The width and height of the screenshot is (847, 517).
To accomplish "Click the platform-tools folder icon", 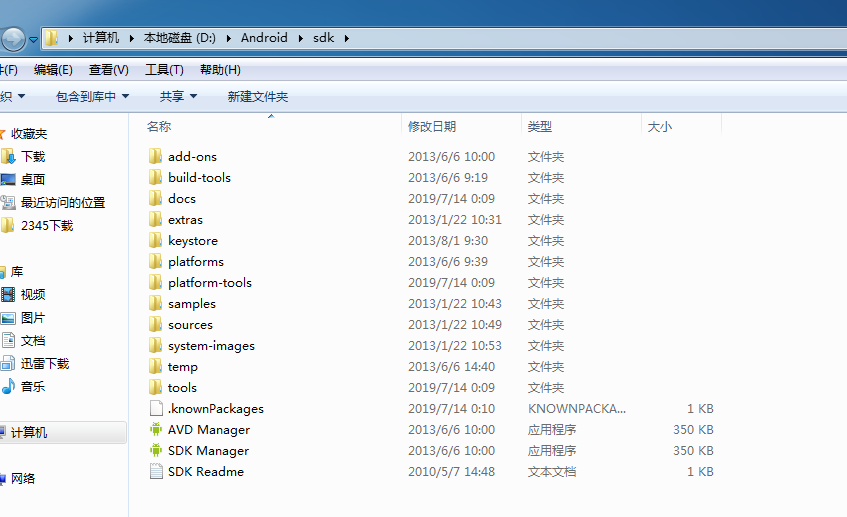I will [156, 283].
